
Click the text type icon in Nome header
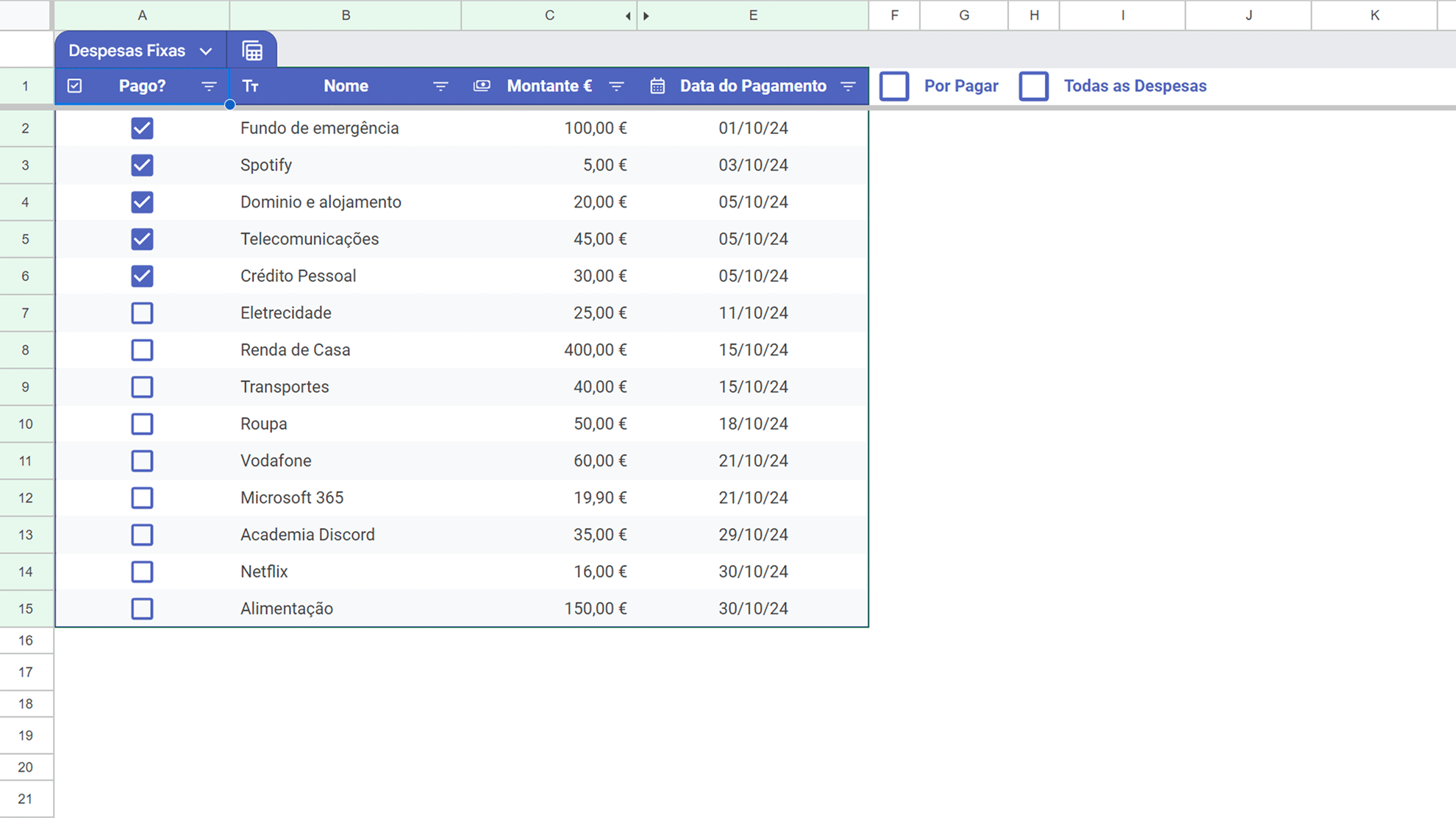(x=251, y=86)
